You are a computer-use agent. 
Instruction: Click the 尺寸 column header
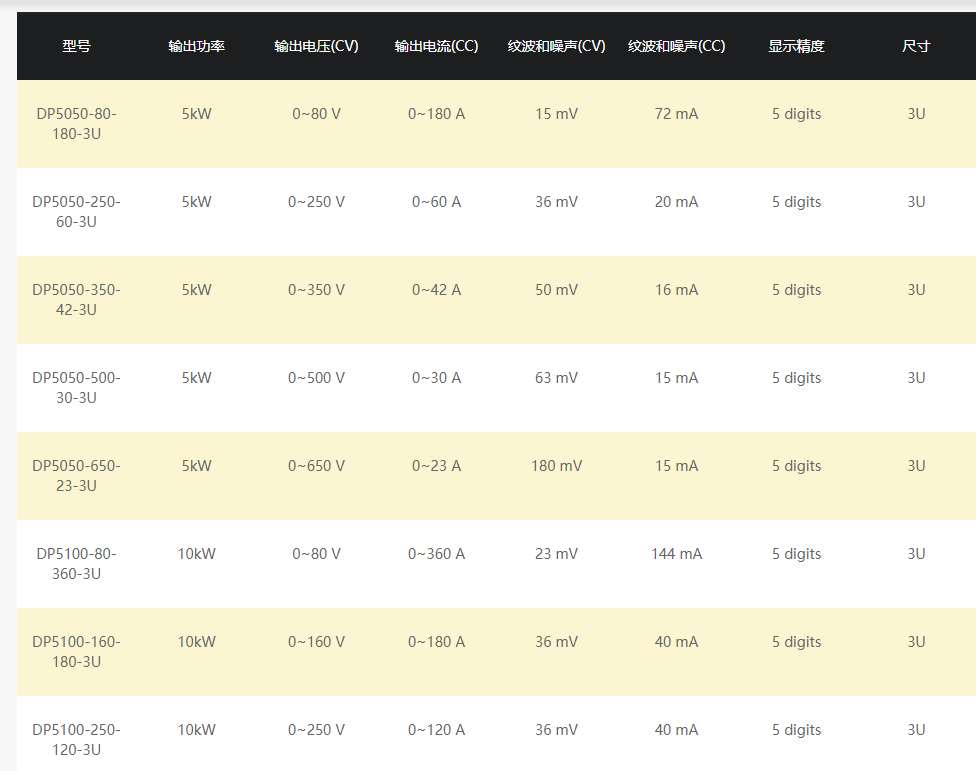click(x=916, y=46)
